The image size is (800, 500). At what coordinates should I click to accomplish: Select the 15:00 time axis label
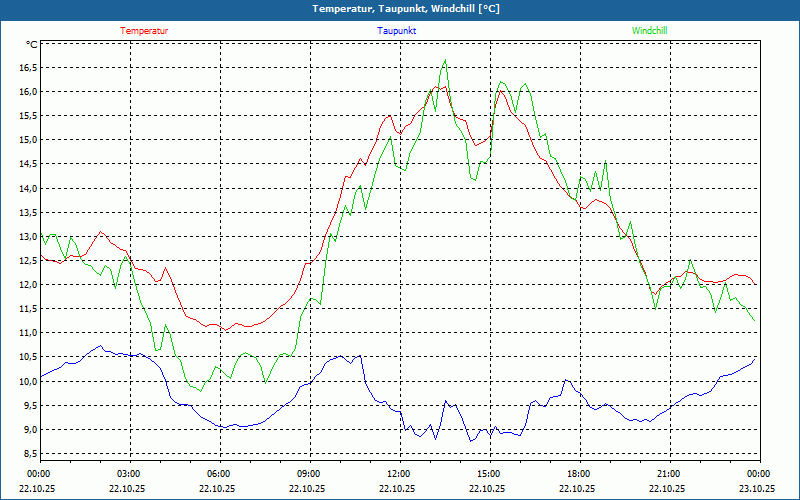pyautogui.click(x=488, y=474)
